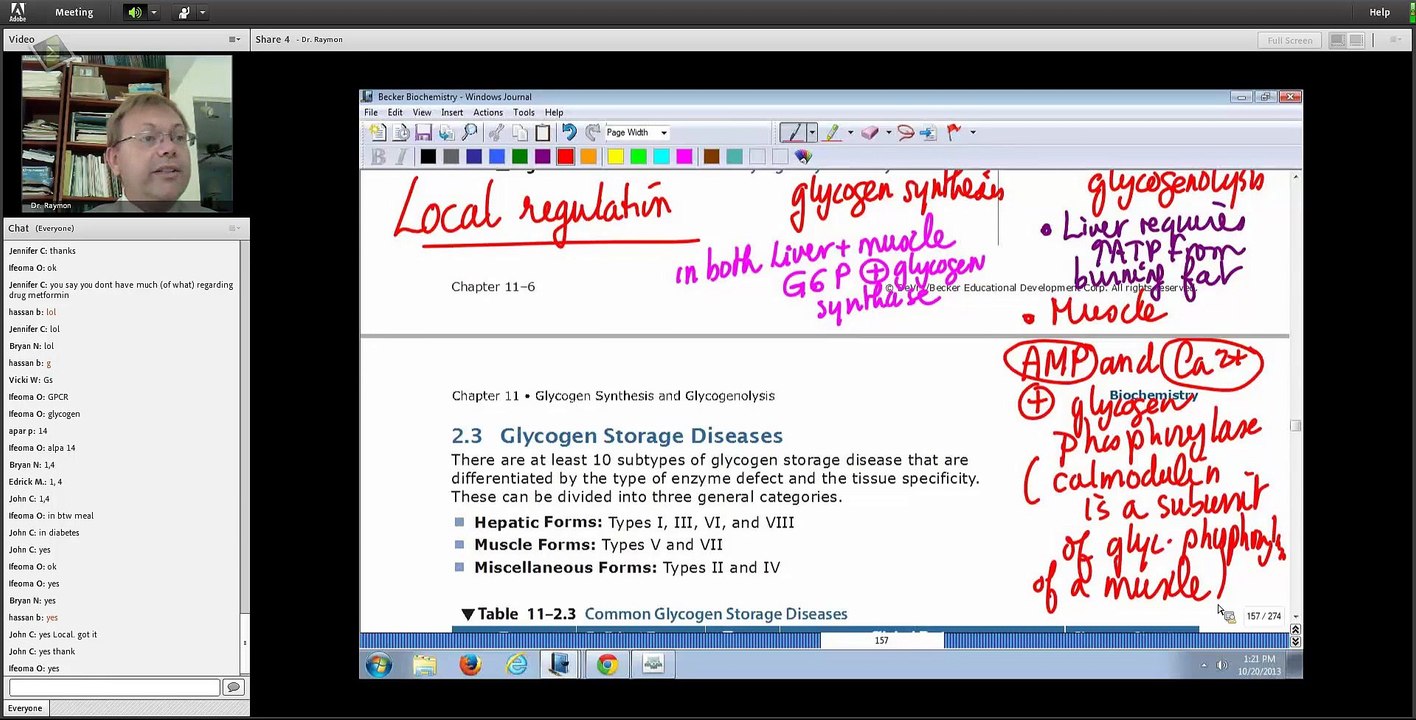Screen dimensions: 1416x720
Task: Select the Pen tool in Journal toolbar
Action: point(792,132)
